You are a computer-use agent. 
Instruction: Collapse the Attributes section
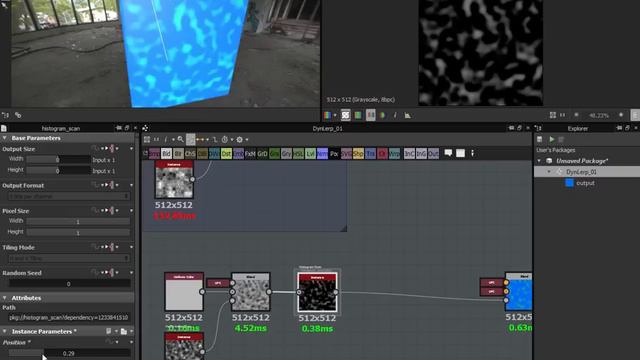click(x=4, y=298)
